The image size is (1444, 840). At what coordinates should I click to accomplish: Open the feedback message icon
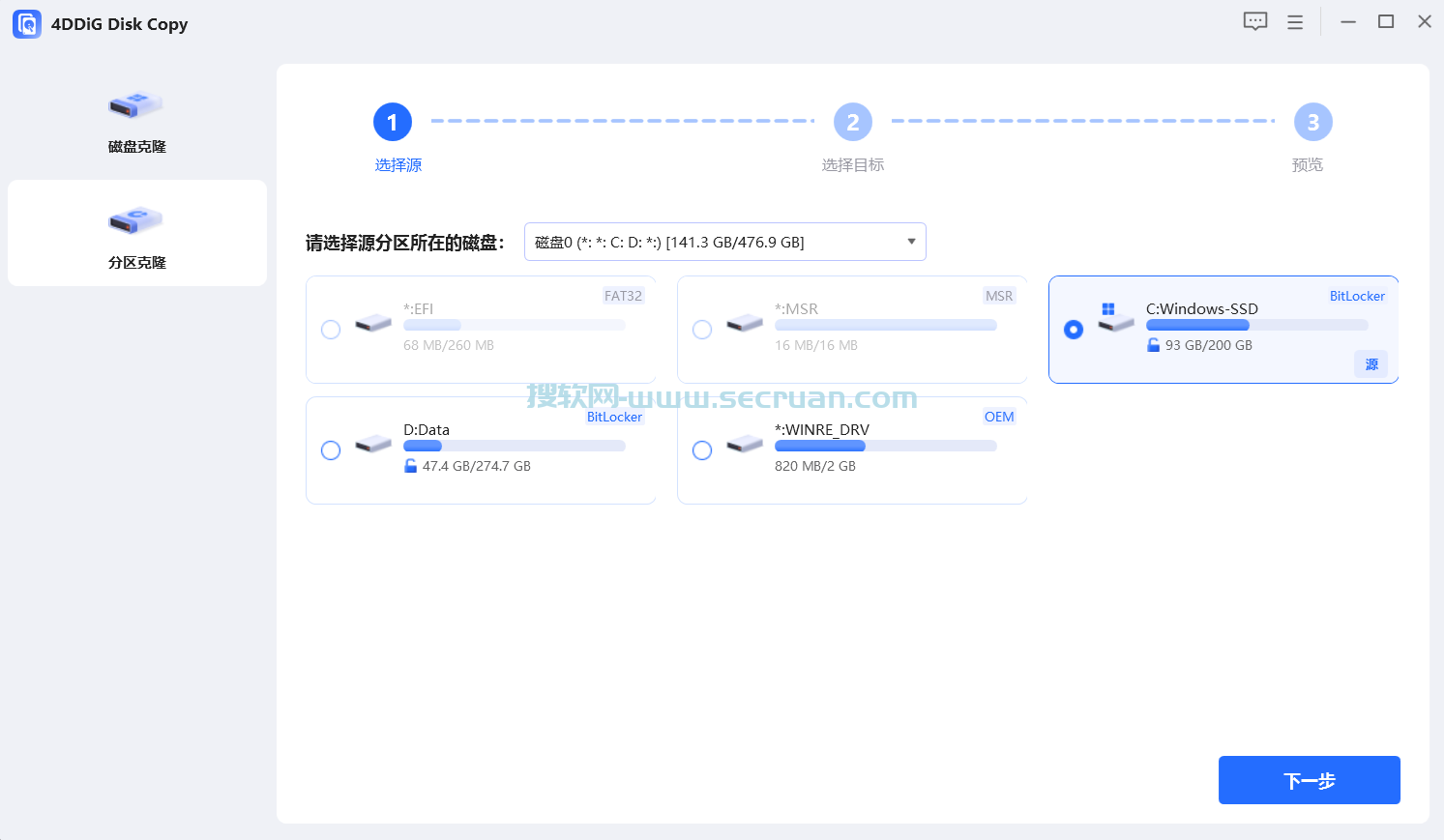point(1255,22)
